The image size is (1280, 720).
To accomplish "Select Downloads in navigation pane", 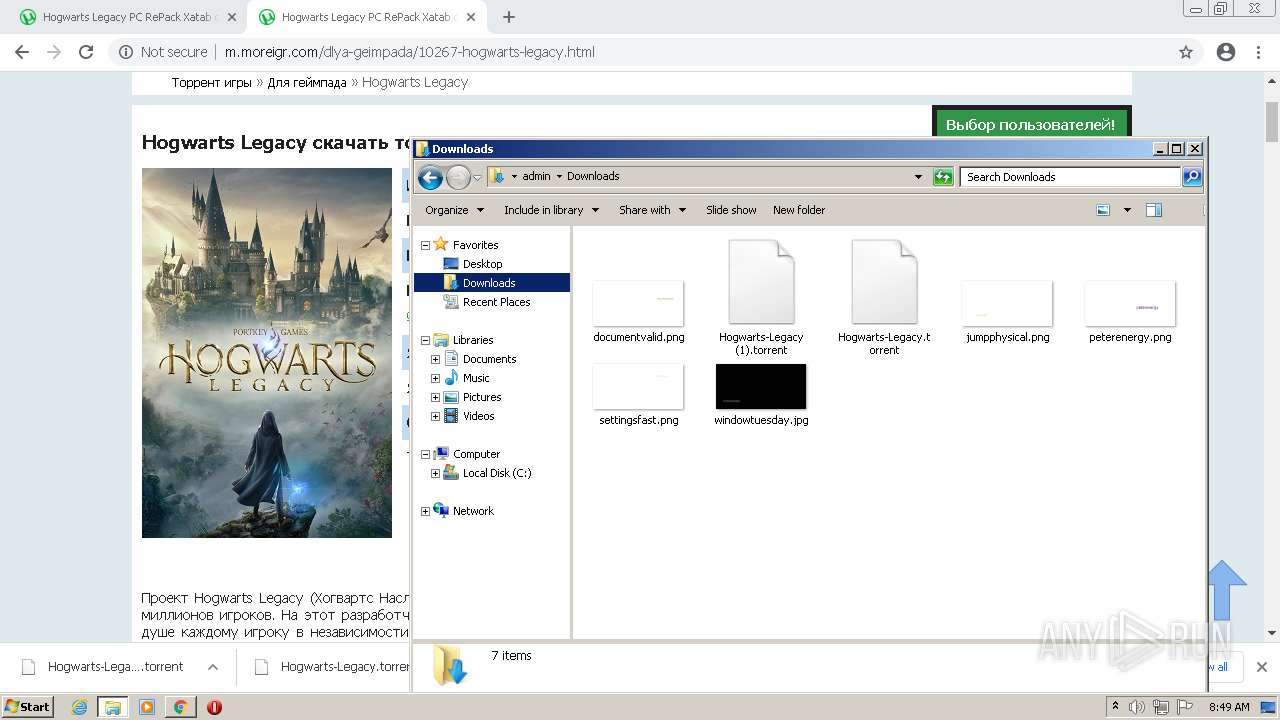I will [489, 283].
